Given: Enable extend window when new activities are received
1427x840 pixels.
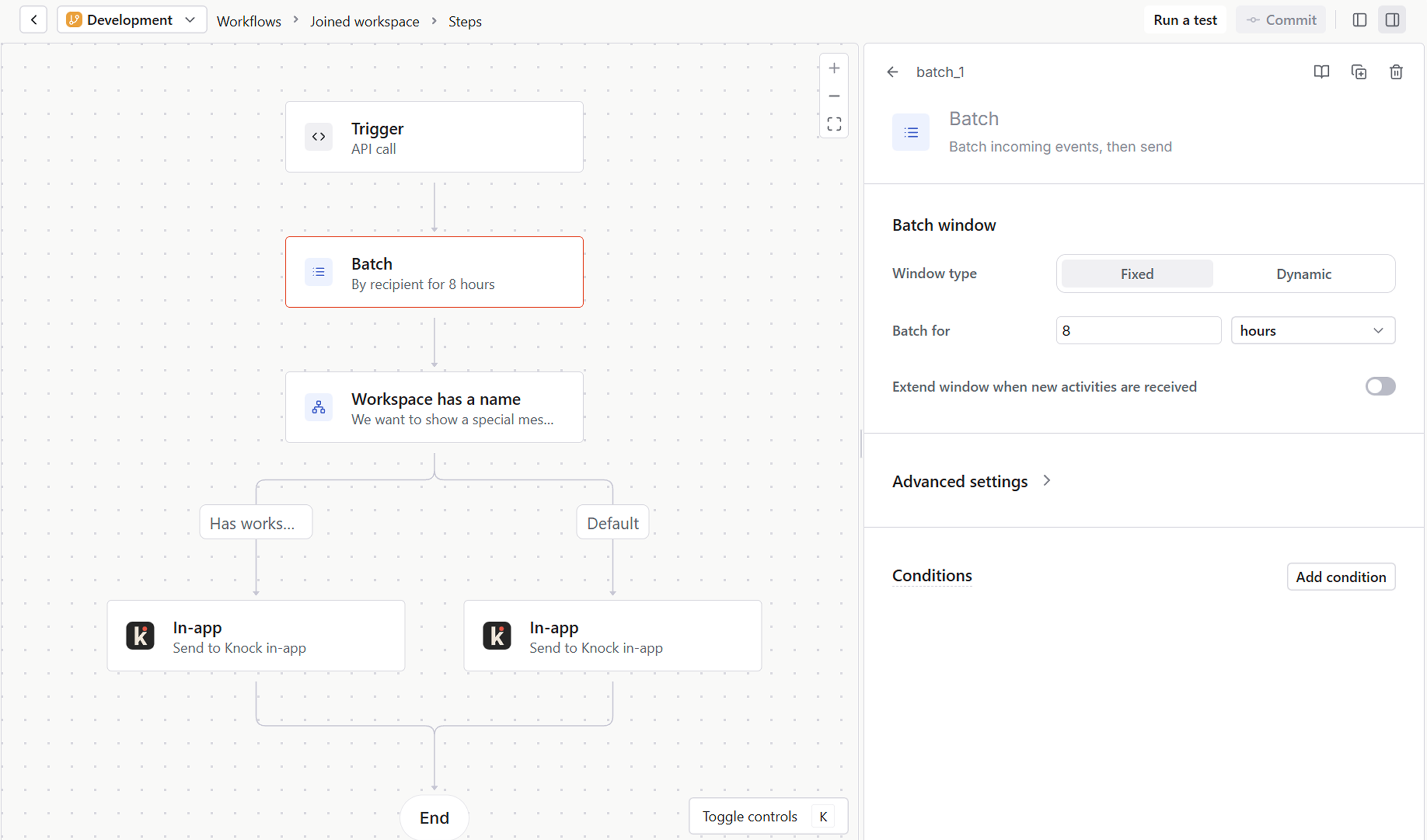Looking at the screenshot, I should (1381, 386).
